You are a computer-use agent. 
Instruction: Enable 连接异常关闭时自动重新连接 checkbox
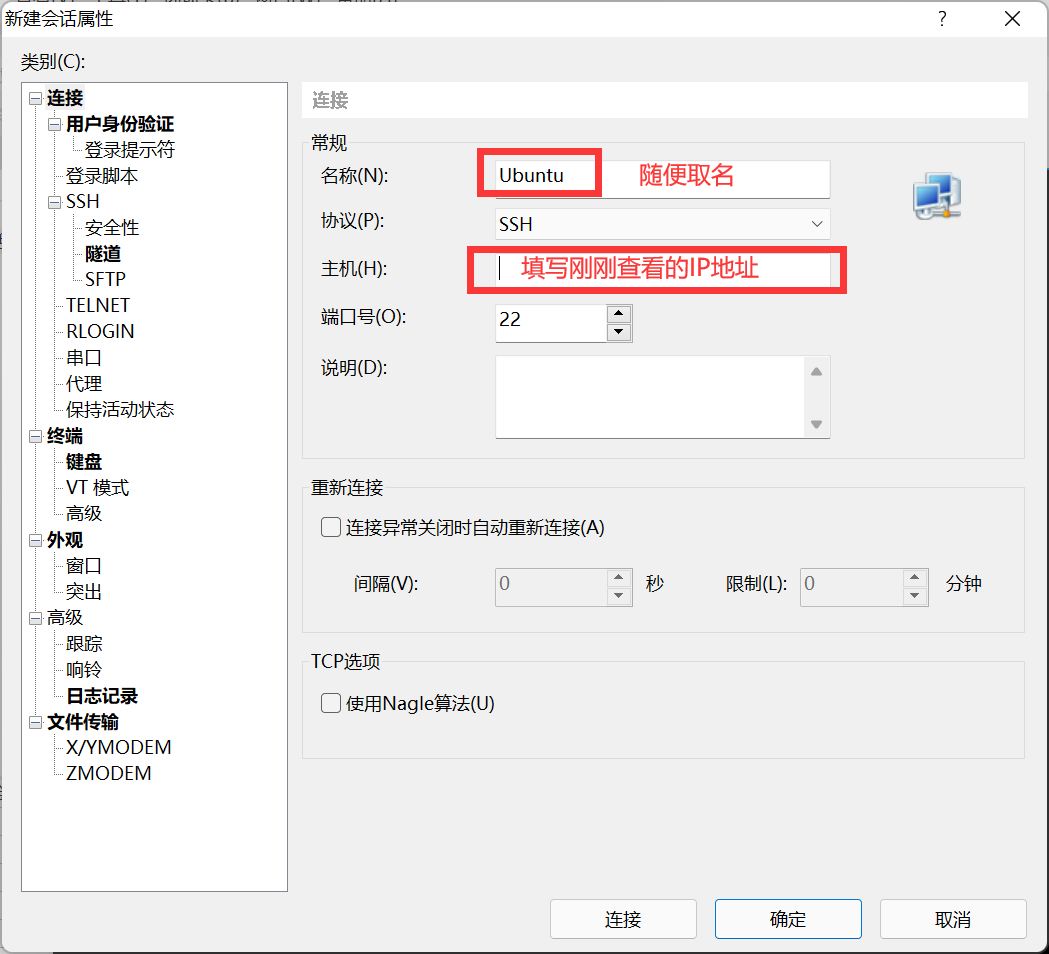click(x=330, y=527)
